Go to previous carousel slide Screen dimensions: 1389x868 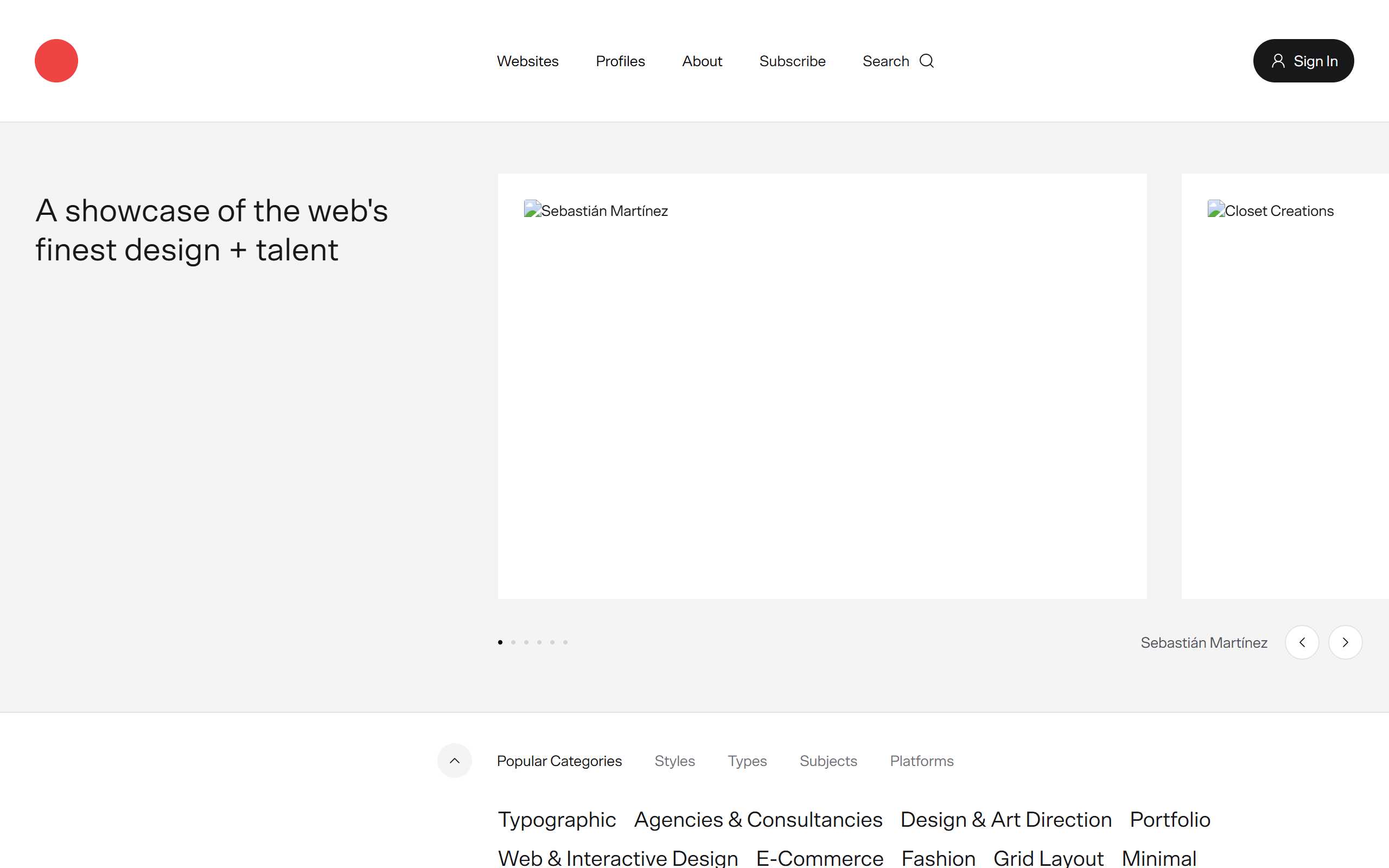[1302, 642]
